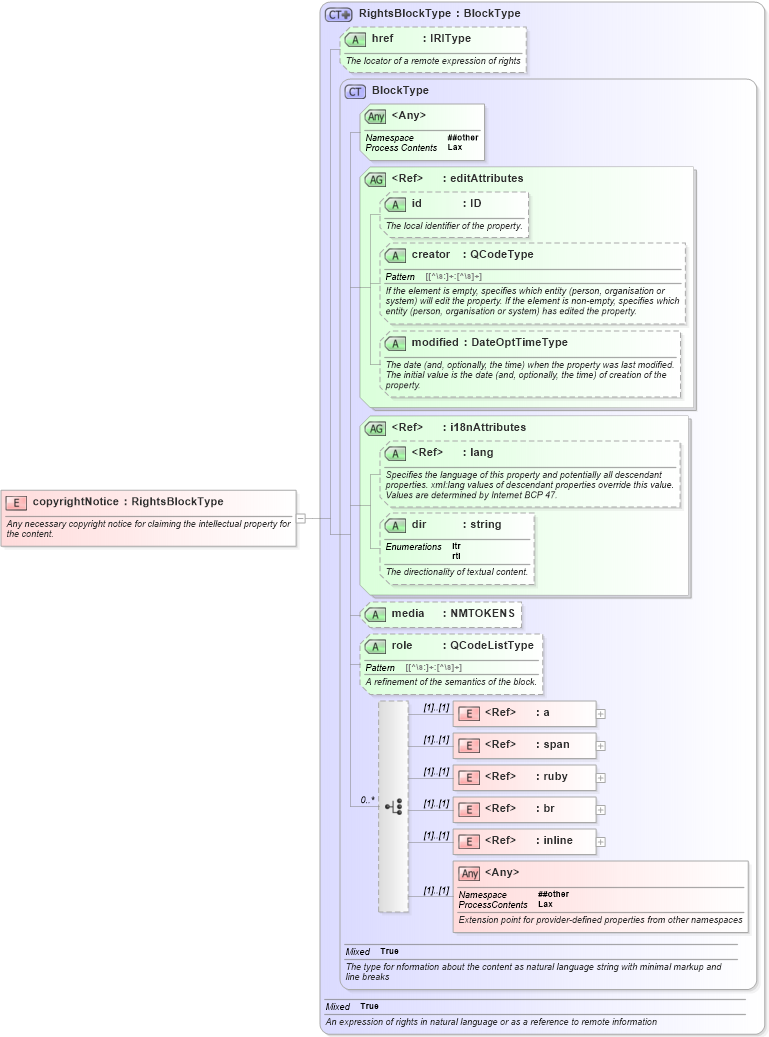769x1037 pixels.
Task: Click the AG icon of editAttributes
Action: 376,179
